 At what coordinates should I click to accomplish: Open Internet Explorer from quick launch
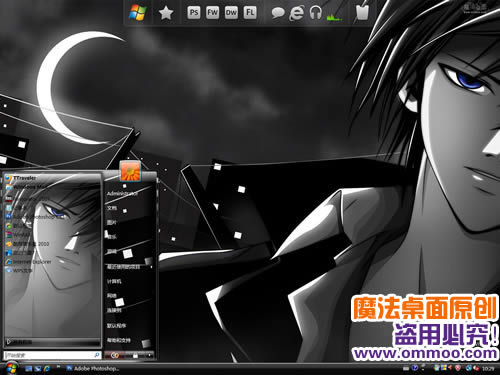pyautogui.click(x=47, y=369)
